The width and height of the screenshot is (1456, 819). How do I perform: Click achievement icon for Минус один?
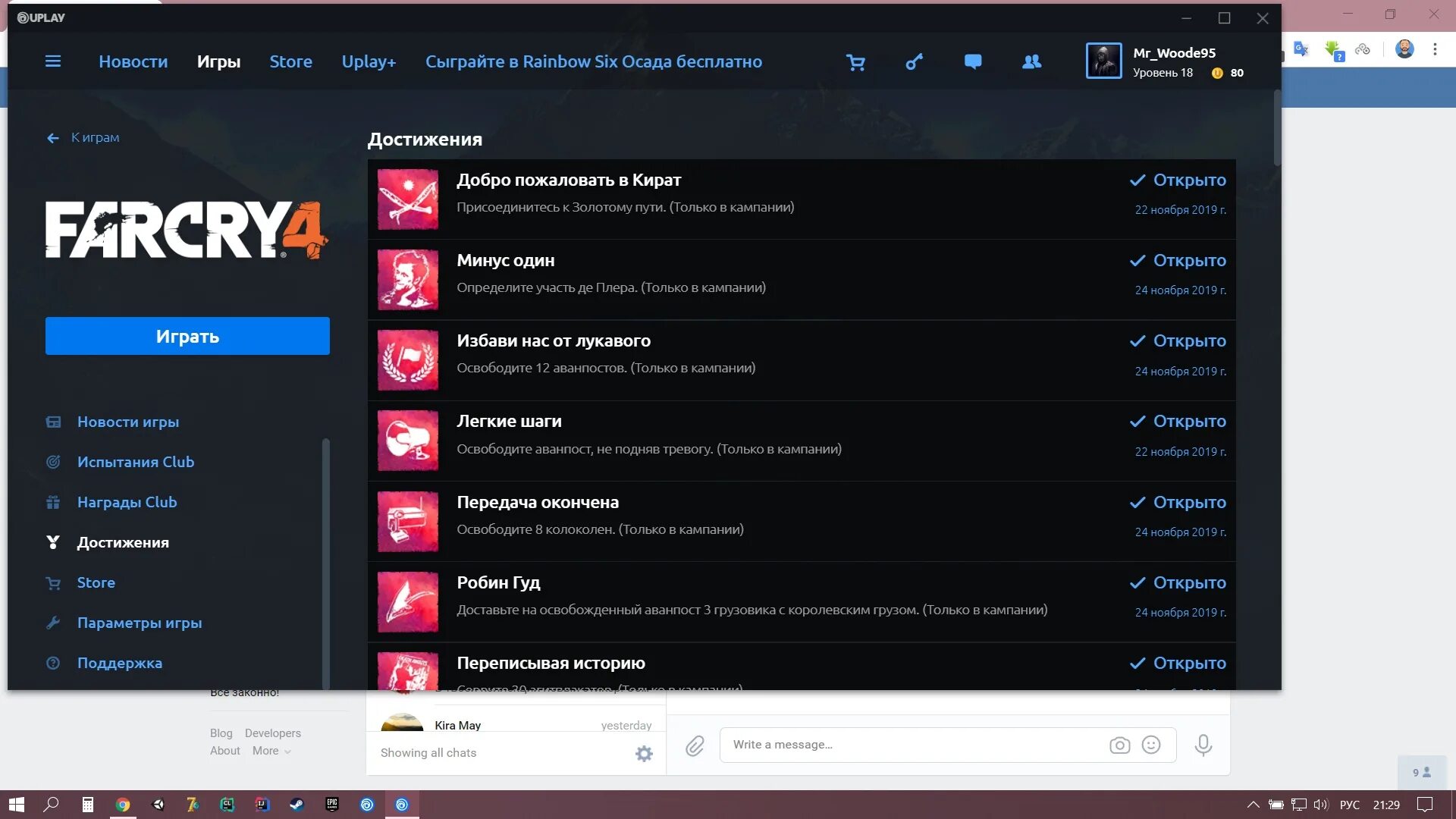408,280
